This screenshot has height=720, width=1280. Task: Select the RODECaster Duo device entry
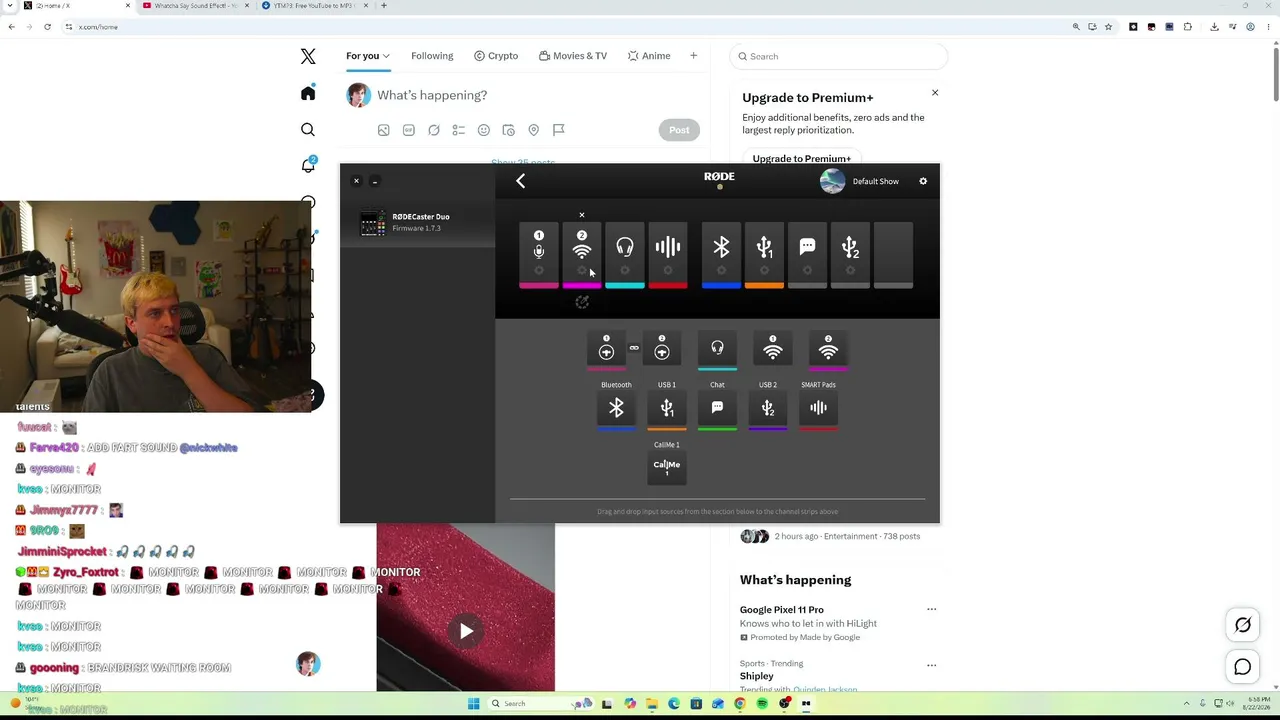[x=418, y=222]
